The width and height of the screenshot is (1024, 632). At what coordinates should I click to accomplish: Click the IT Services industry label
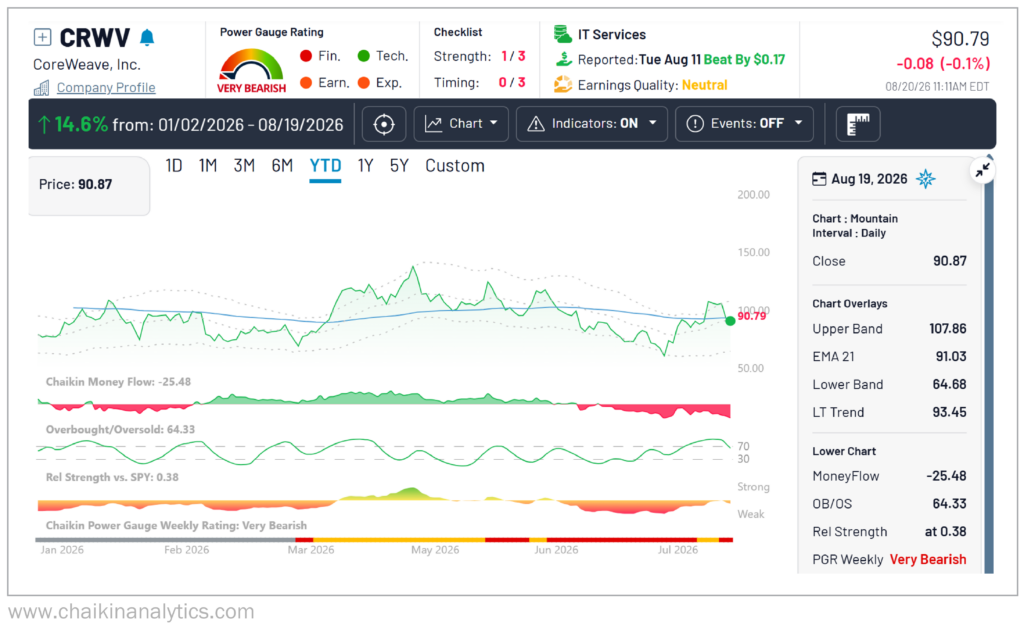612,35
